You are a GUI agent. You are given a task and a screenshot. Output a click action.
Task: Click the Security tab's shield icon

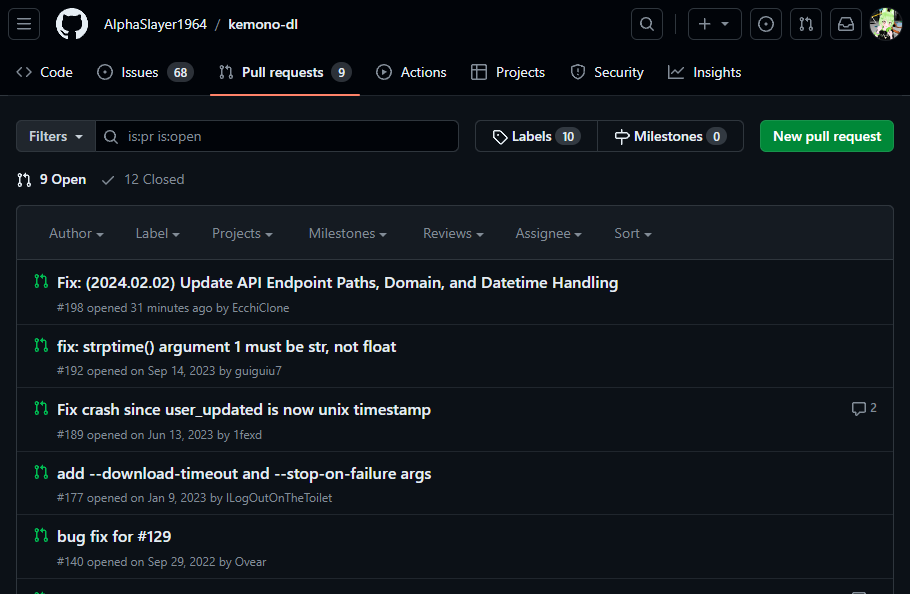tap(577, 73)
